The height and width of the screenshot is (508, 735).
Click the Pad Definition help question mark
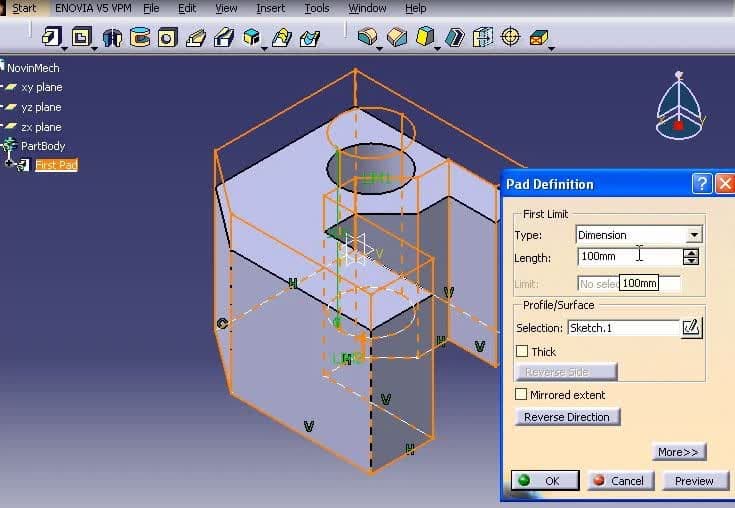702,184
